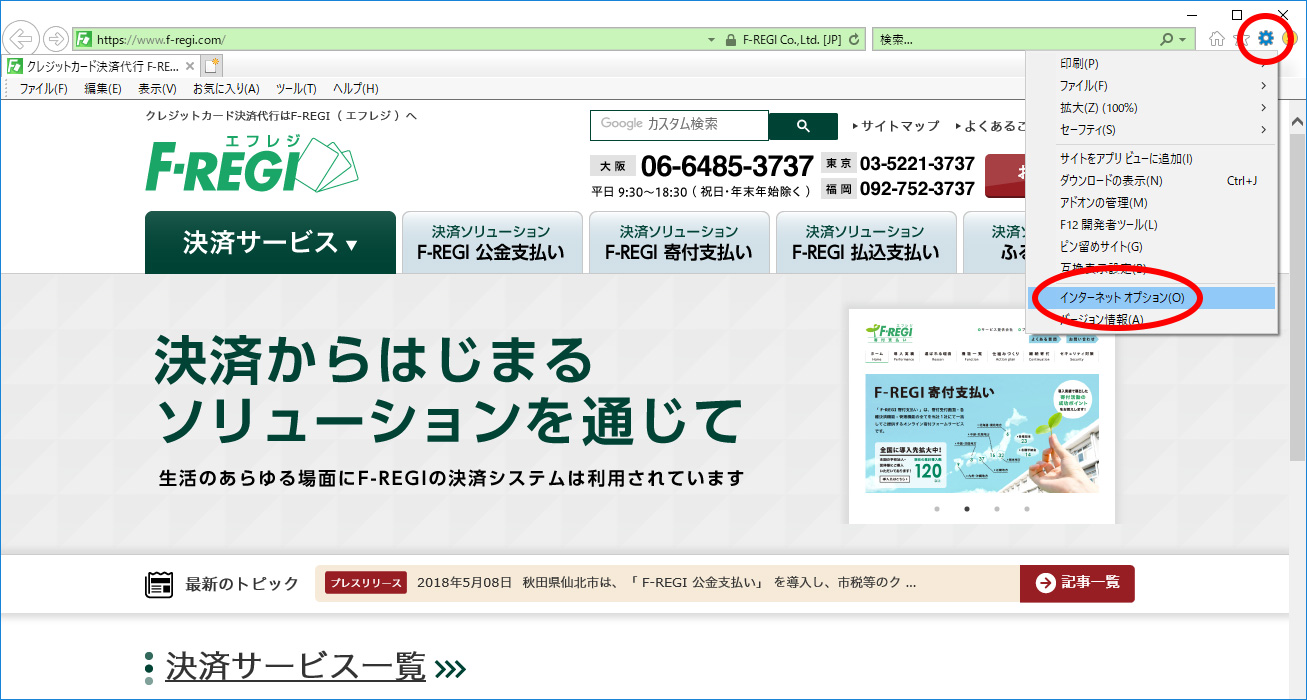This screenshot has height=700, width=1307.
Task: Open the 表示(V) menu bar item
Action: tap(157, 89)
